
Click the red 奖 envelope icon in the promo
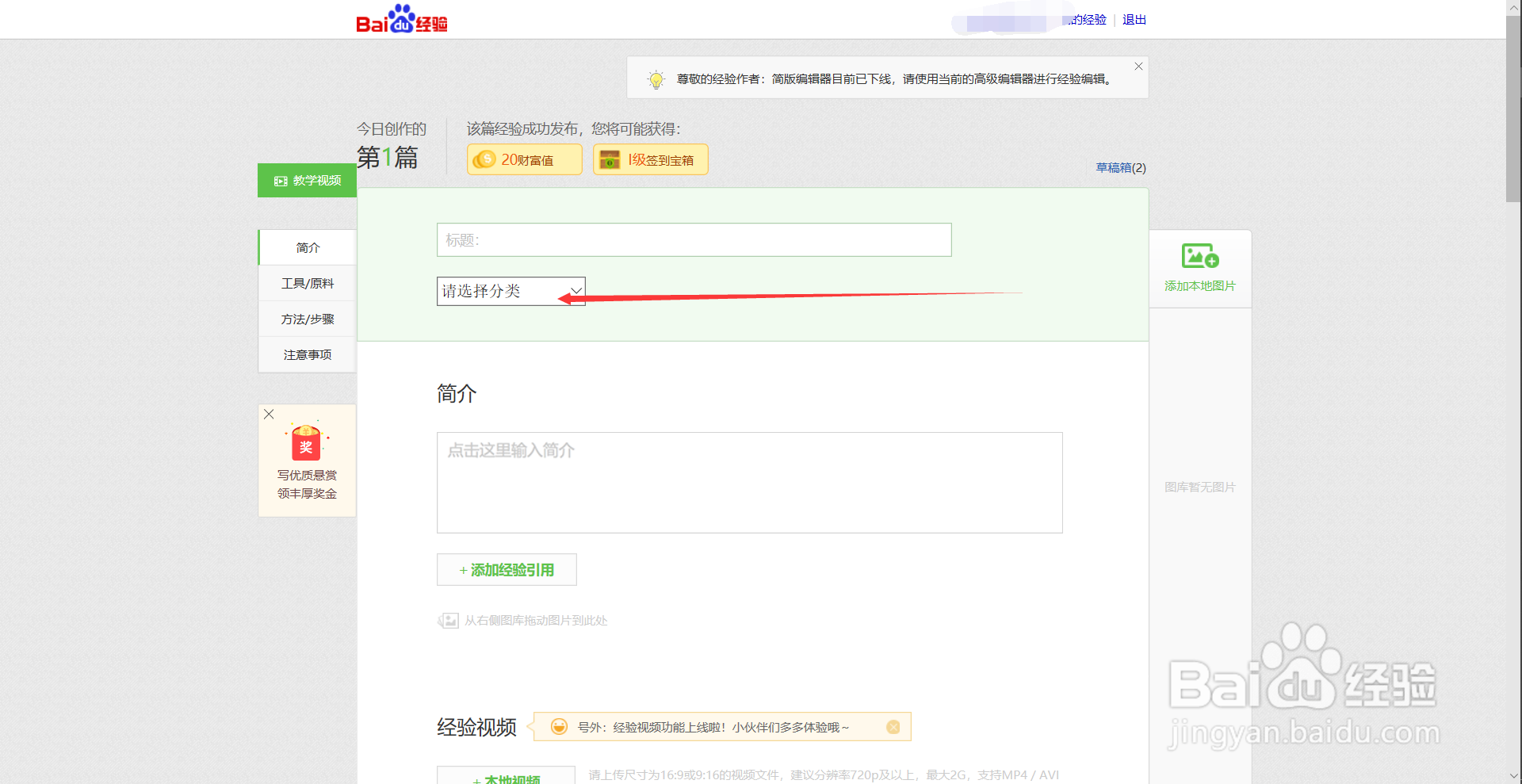tap(307, 442)
